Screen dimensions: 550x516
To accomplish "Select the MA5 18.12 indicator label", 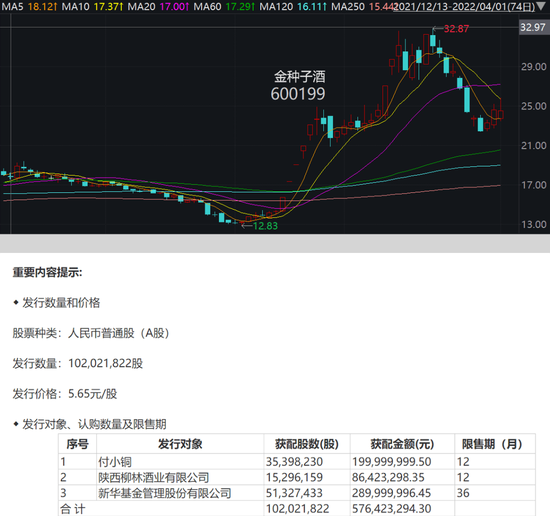I will pyautogui.click(x=28, y=6).
